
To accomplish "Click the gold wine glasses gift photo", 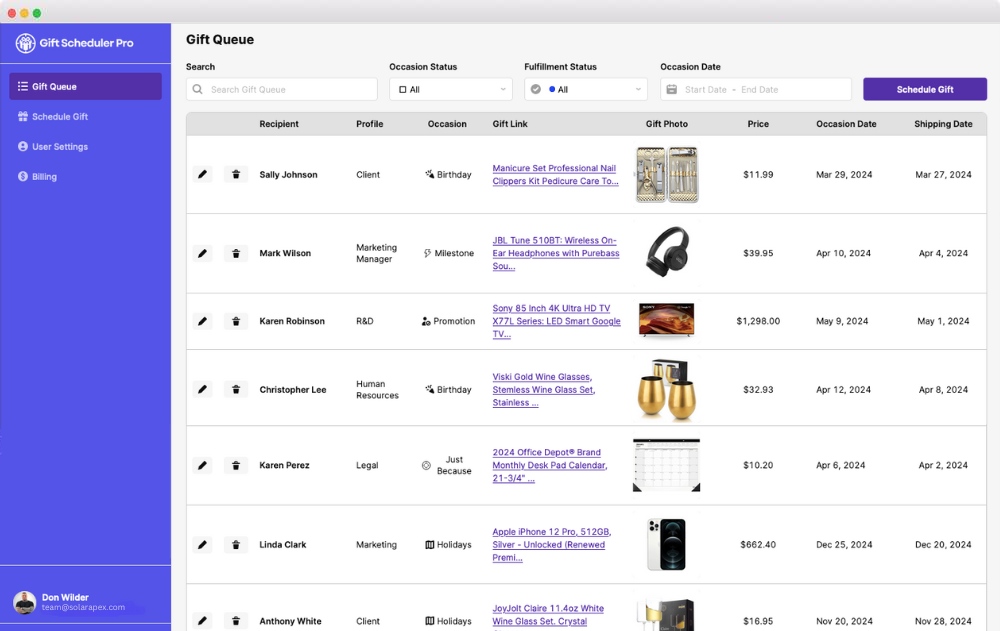I will coord(666,389).
